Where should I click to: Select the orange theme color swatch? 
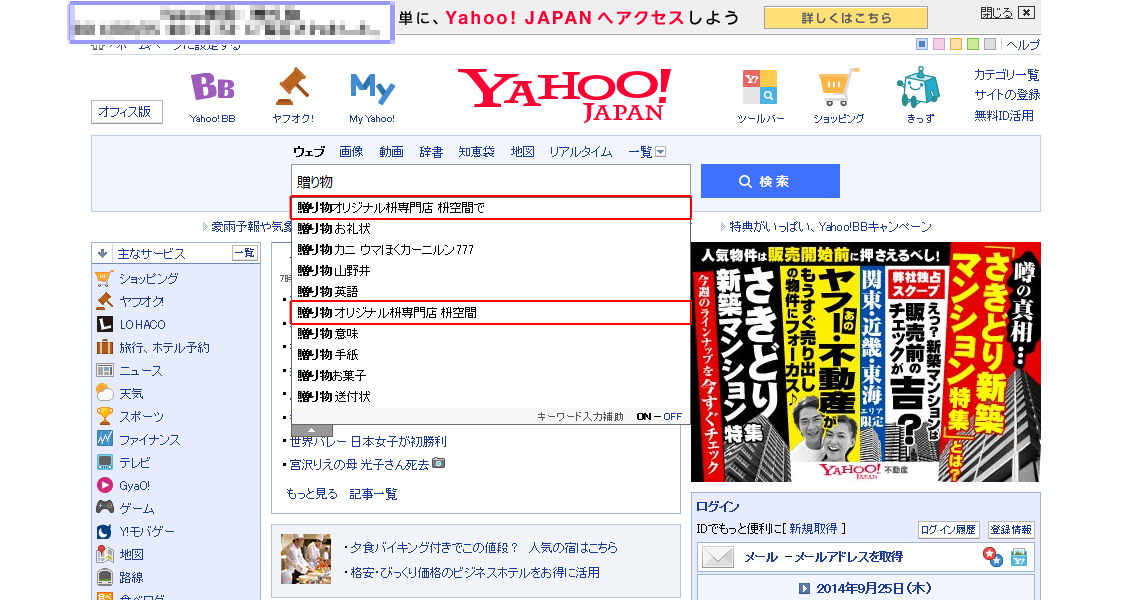click(956, 44)
